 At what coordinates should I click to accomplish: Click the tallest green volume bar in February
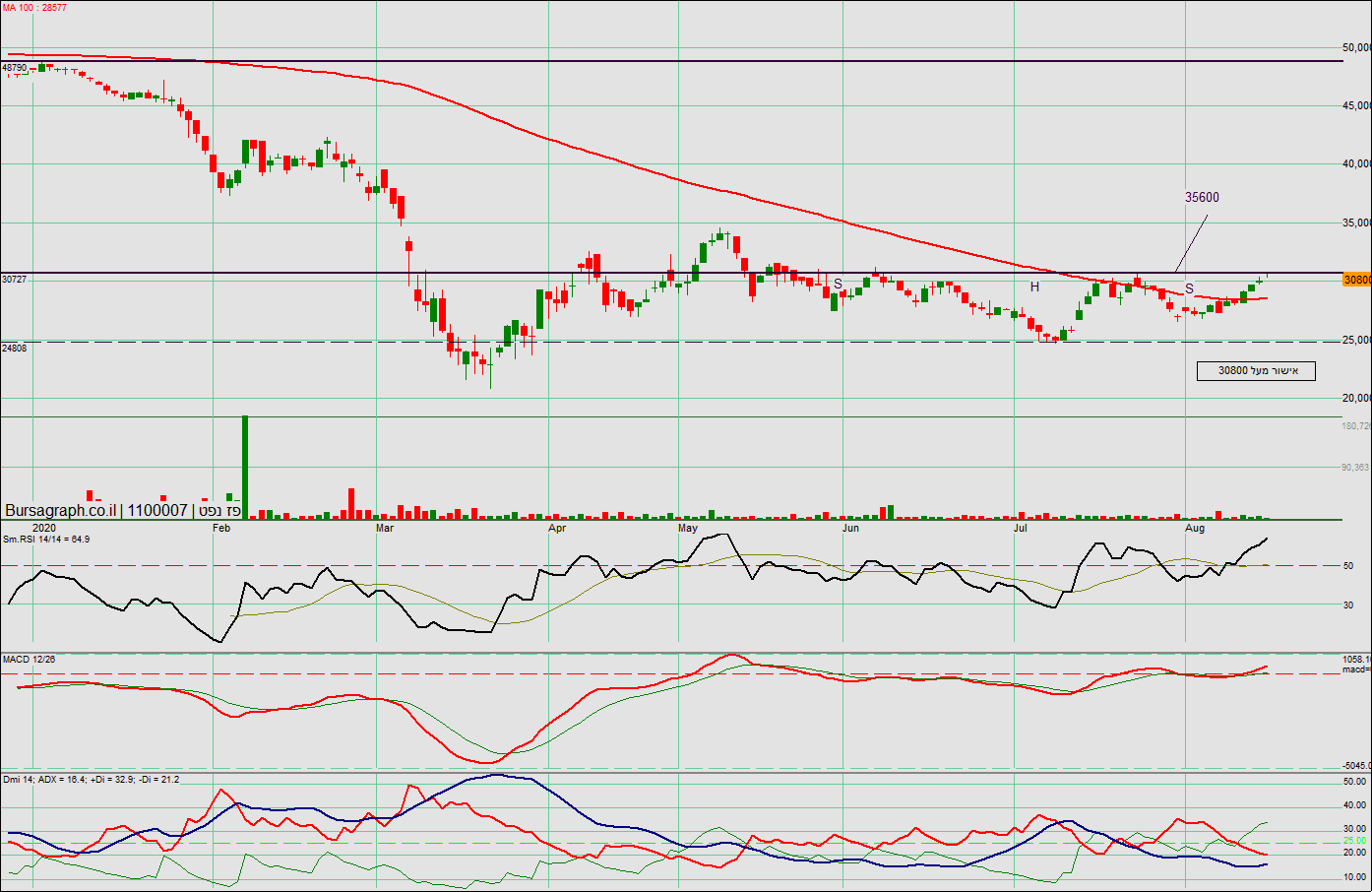click(245, 468)
